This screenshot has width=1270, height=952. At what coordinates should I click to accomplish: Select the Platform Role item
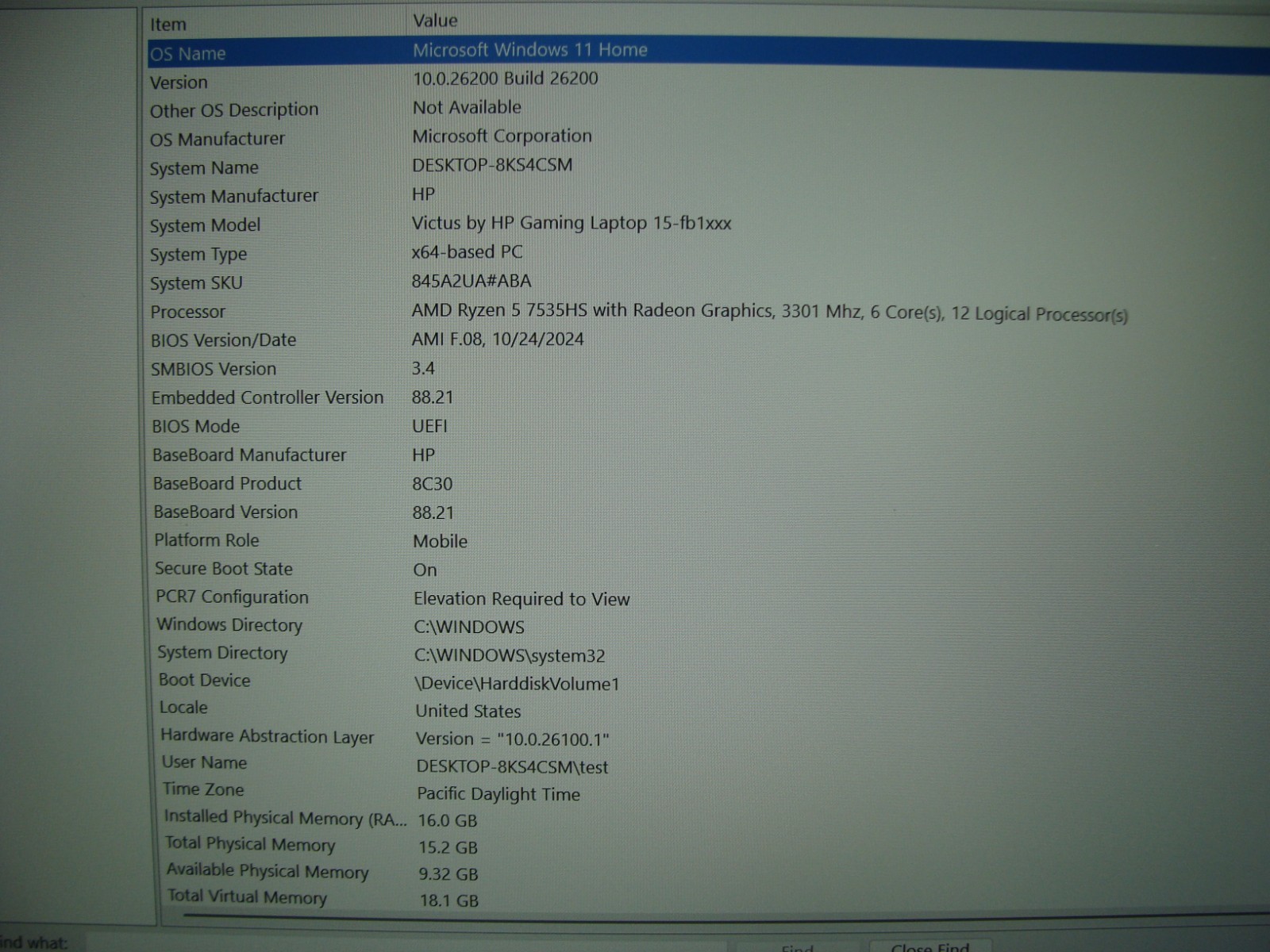[206, 540]
